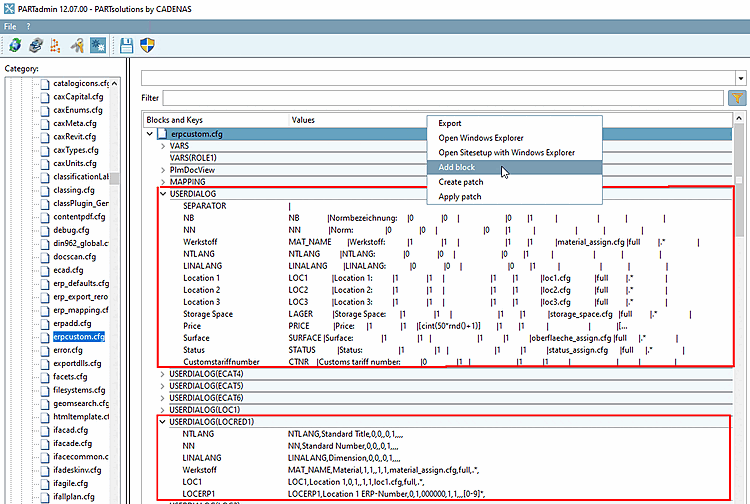Viewport: 750px width, 504px height.
Task: Collapse the USERDIALOG block
Action: [x=164, y=193]
